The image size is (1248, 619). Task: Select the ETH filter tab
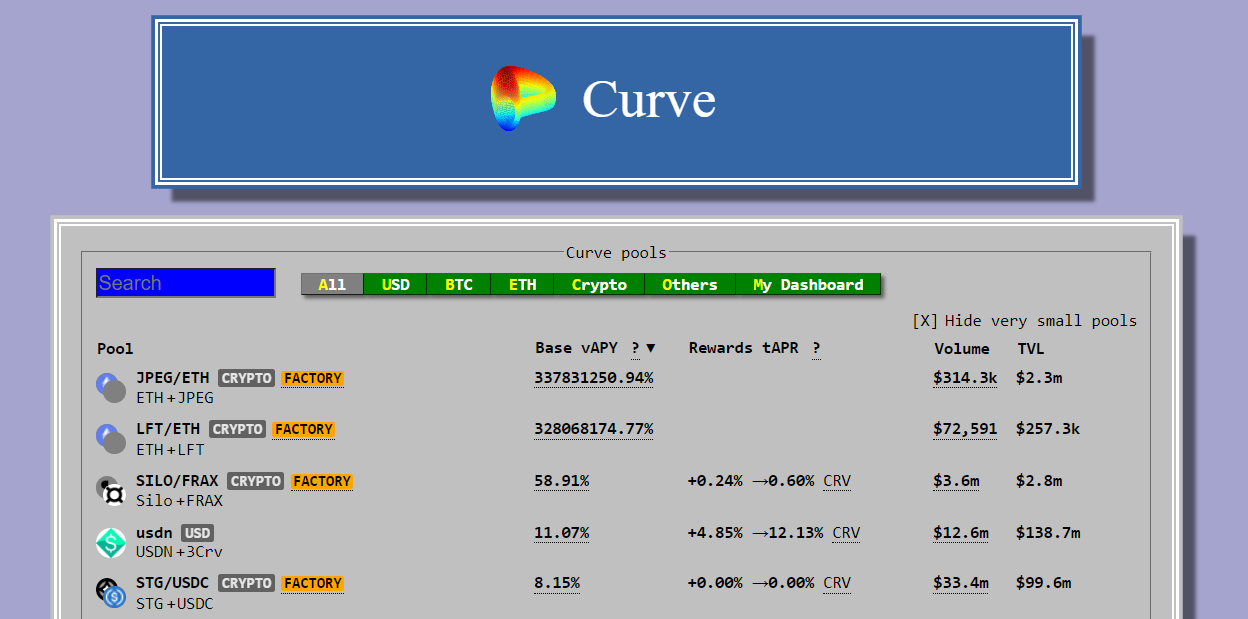coord(522,285)
